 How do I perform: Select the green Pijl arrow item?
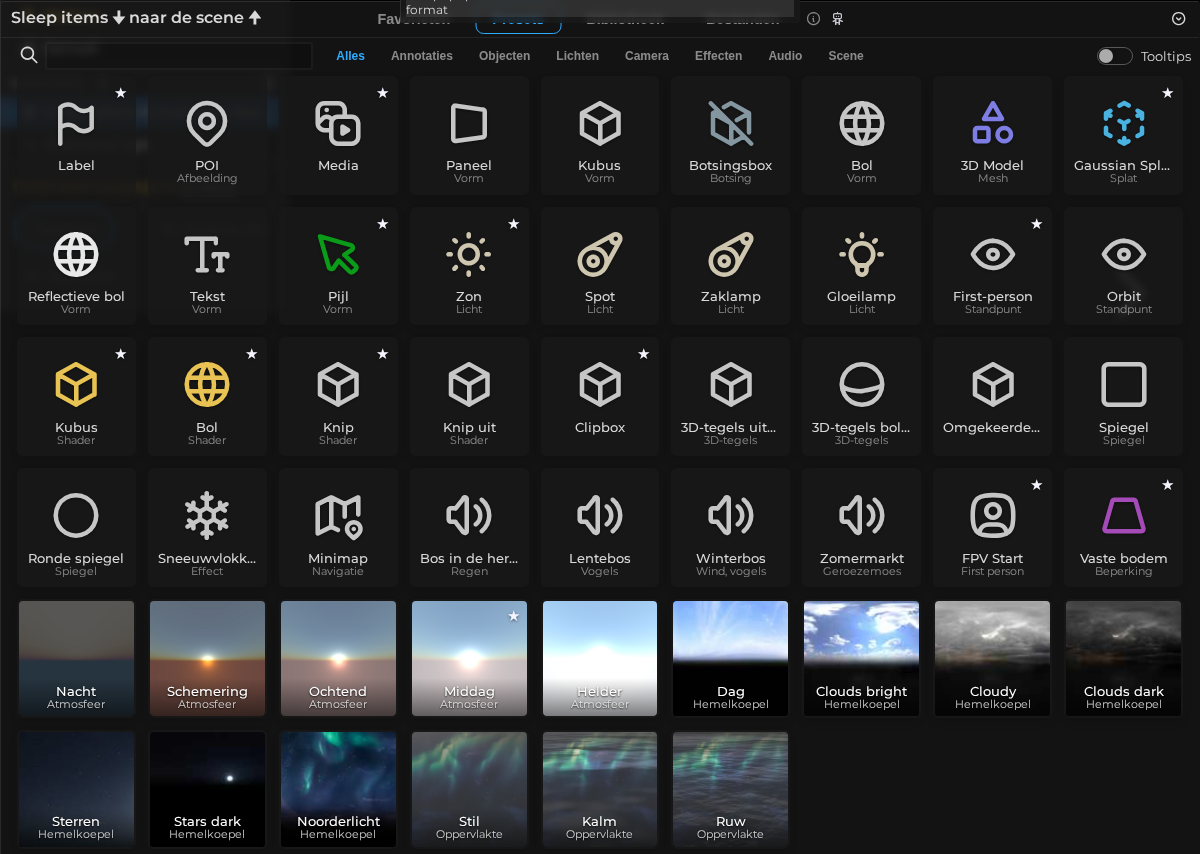338,265
